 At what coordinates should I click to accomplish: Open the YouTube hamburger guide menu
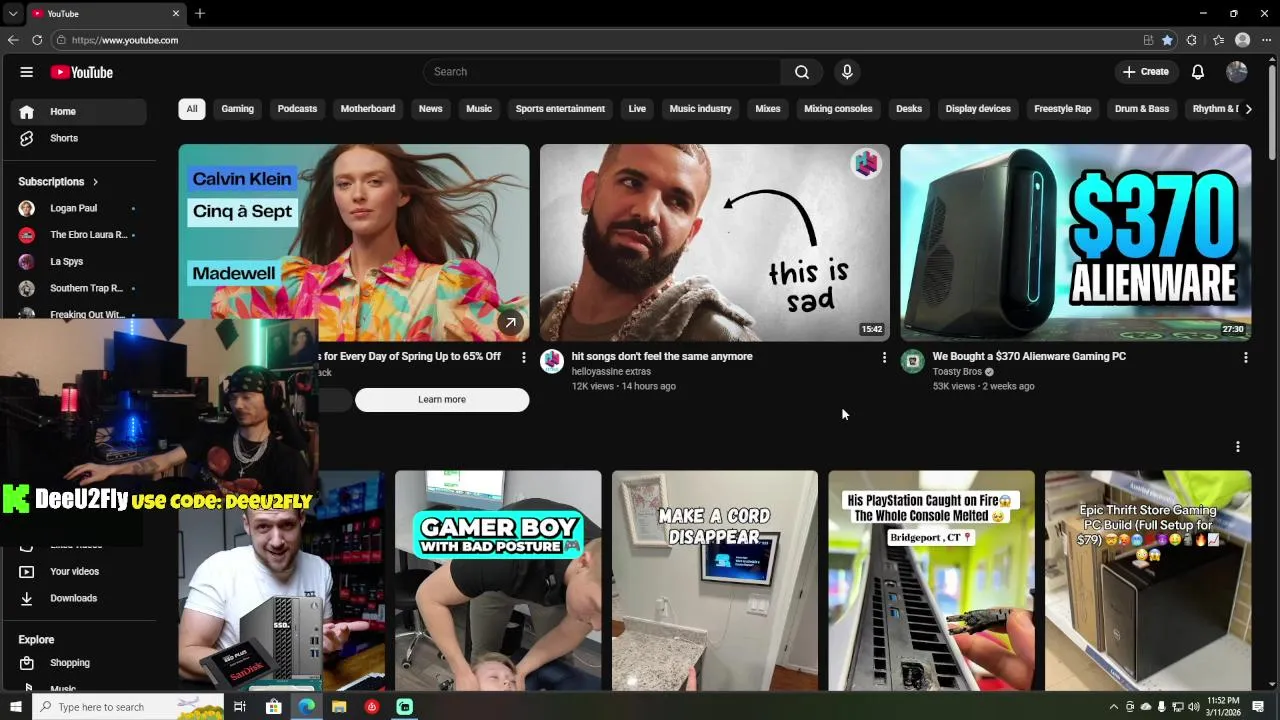tap(27, 72)
